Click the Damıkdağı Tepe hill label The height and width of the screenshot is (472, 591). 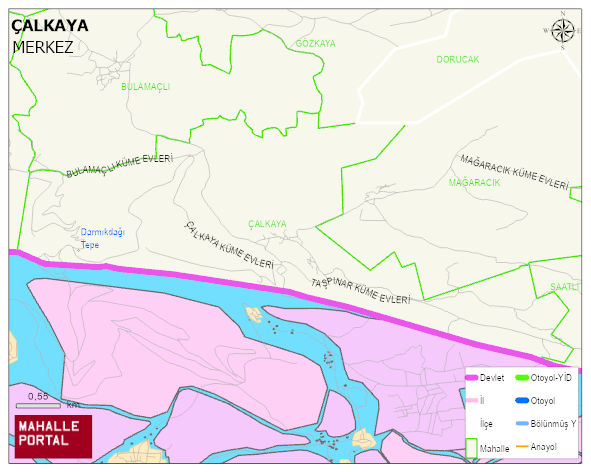pyautogui.click(x=103, y=238)
